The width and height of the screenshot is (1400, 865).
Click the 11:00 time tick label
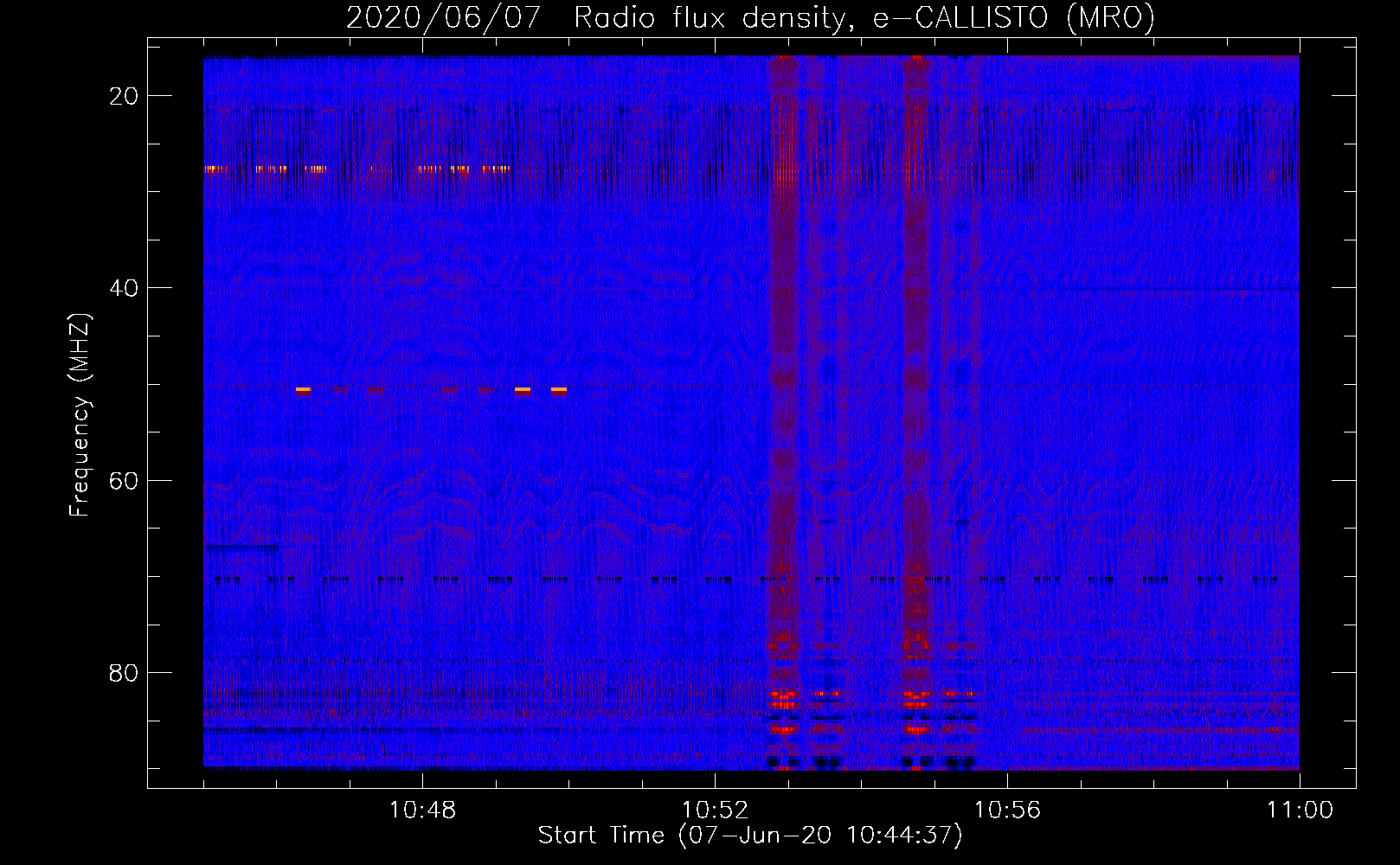coord(1300,811)
